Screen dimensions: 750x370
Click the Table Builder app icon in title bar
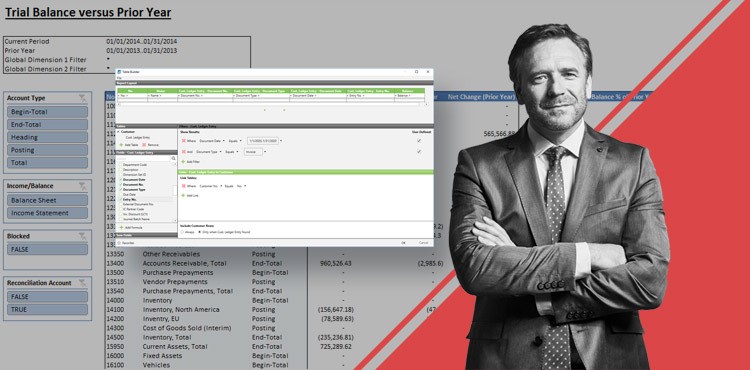pyautogui.click(x=119, y=72)
